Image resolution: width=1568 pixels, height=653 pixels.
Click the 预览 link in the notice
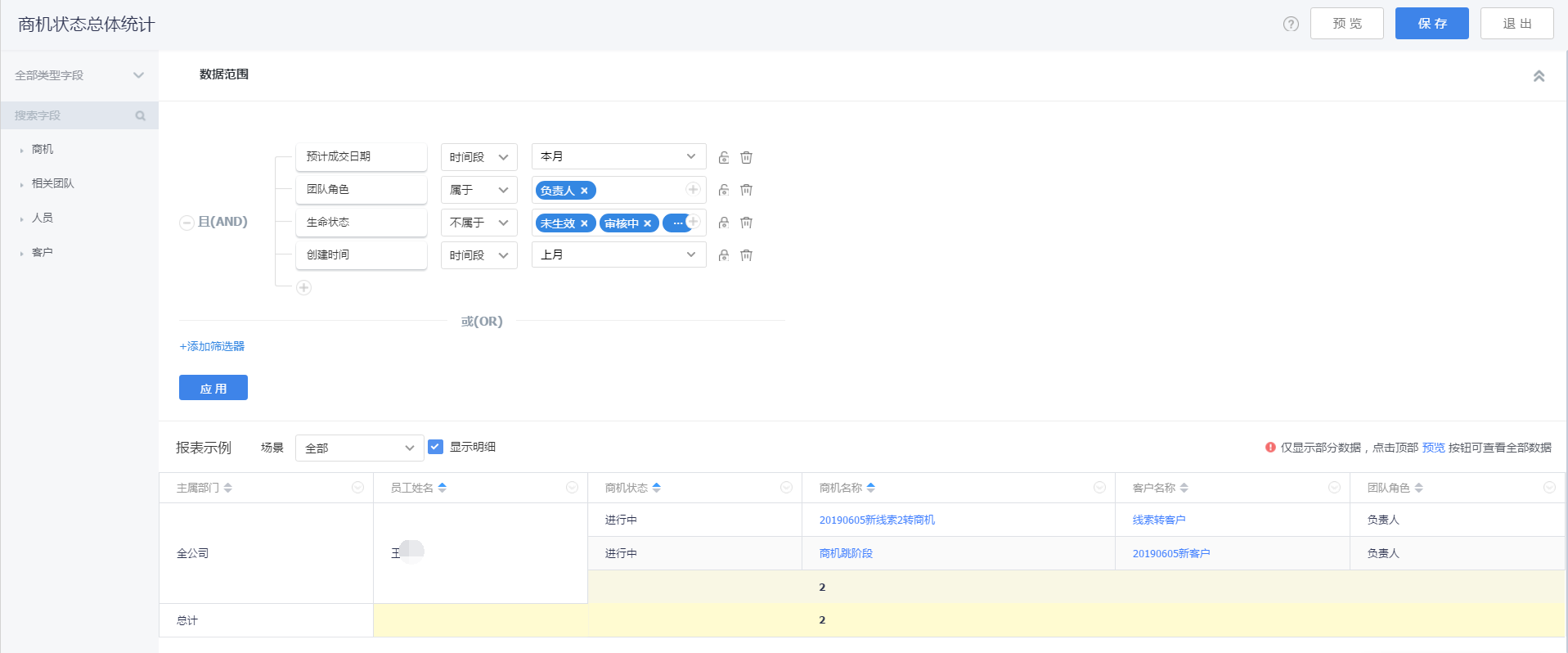pyautogui.click(x=1433, y=448)
